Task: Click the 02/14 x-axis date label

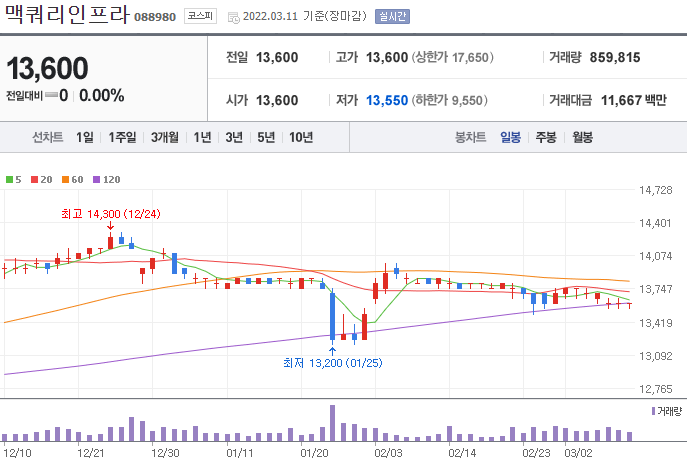Action: [462, 453]
